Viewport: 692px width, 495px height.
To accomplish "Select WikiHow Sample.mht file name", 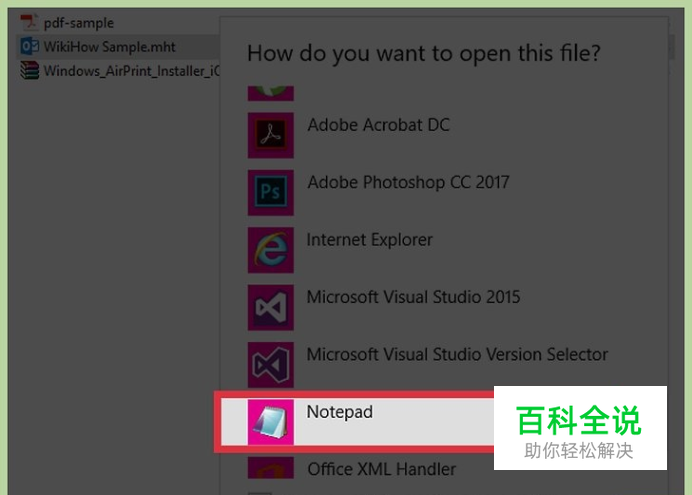I will click(x=109, y=47).
